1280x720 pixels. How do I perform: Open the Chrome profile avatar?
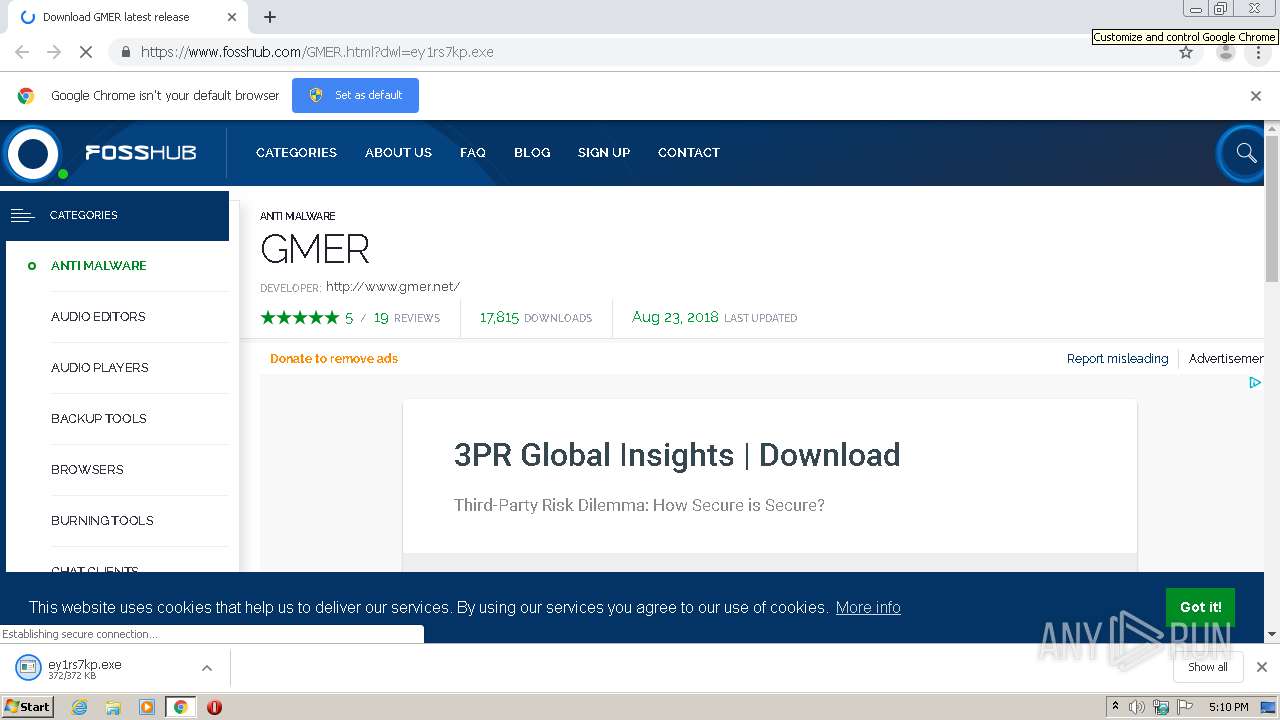[1226, 52]
